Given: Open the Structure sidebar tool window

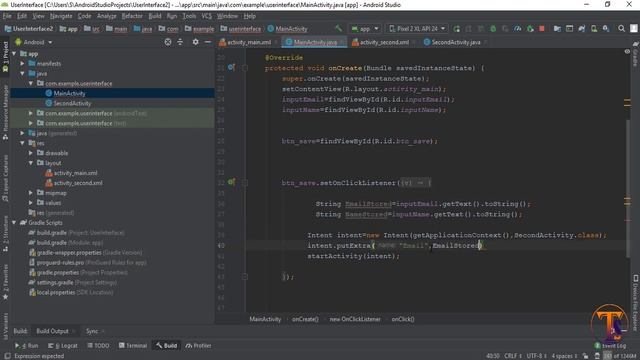Looking at the screenshot, I should click(x=5, y=233).
